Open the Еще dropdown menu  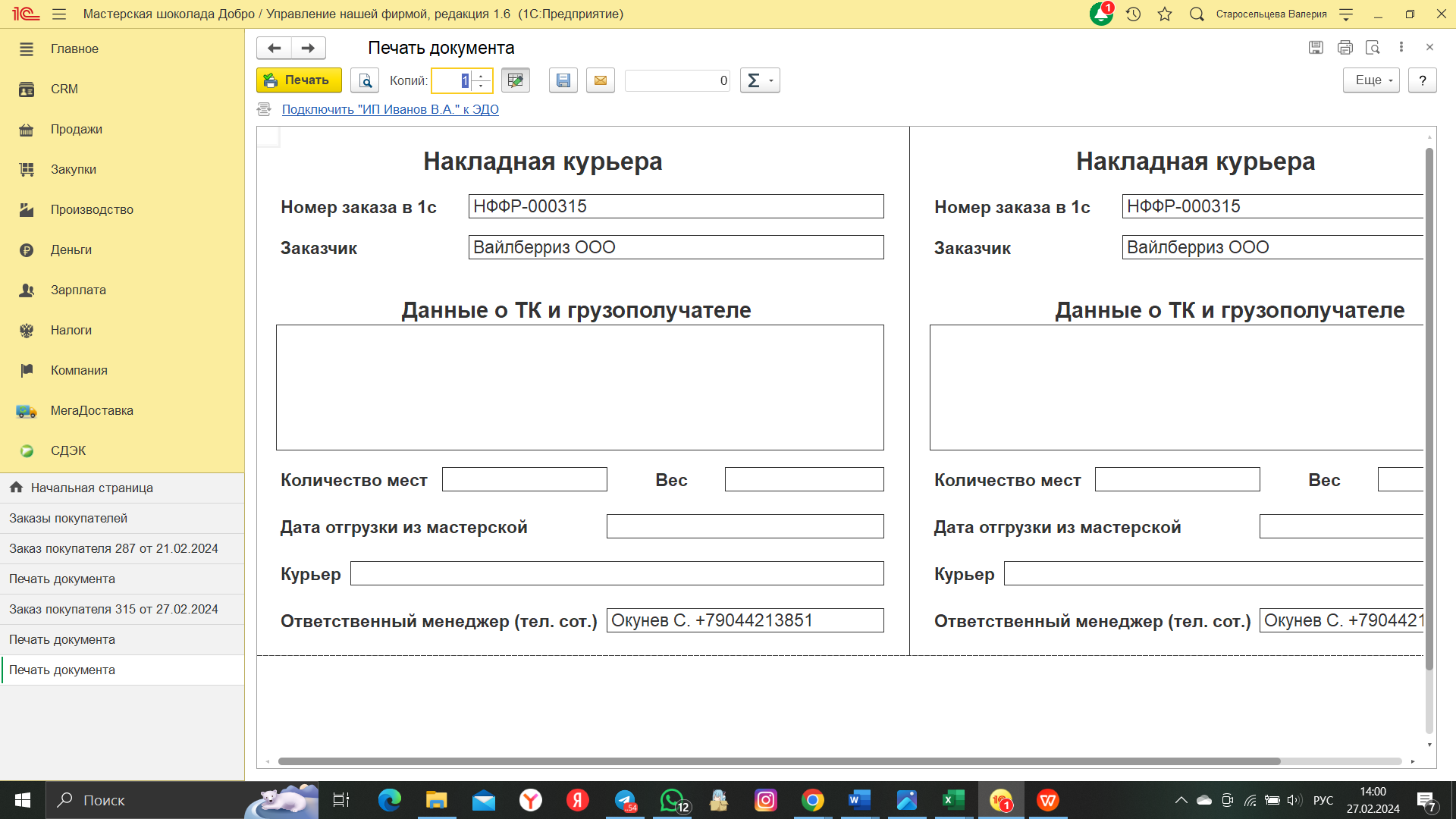coord(1371,80)
